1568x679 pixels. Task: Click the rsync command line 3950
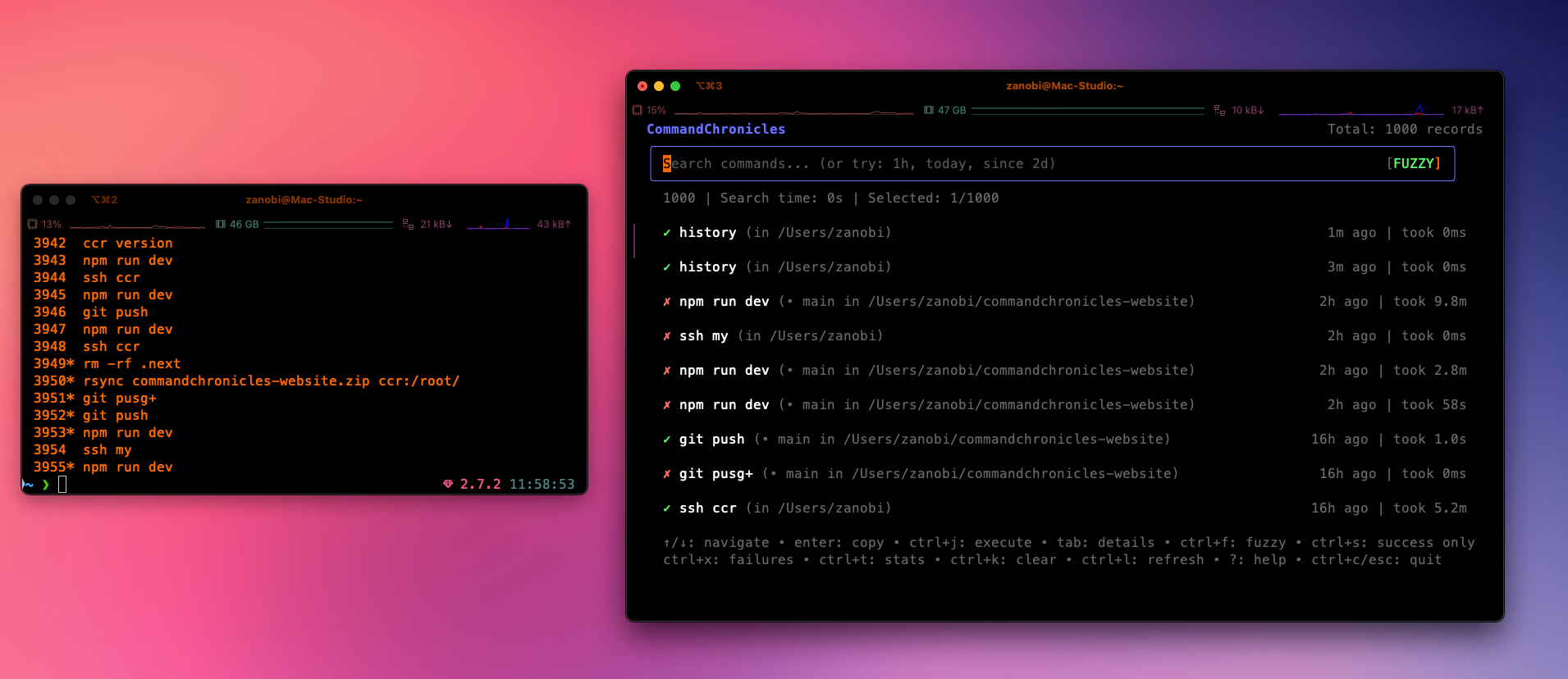246,381
